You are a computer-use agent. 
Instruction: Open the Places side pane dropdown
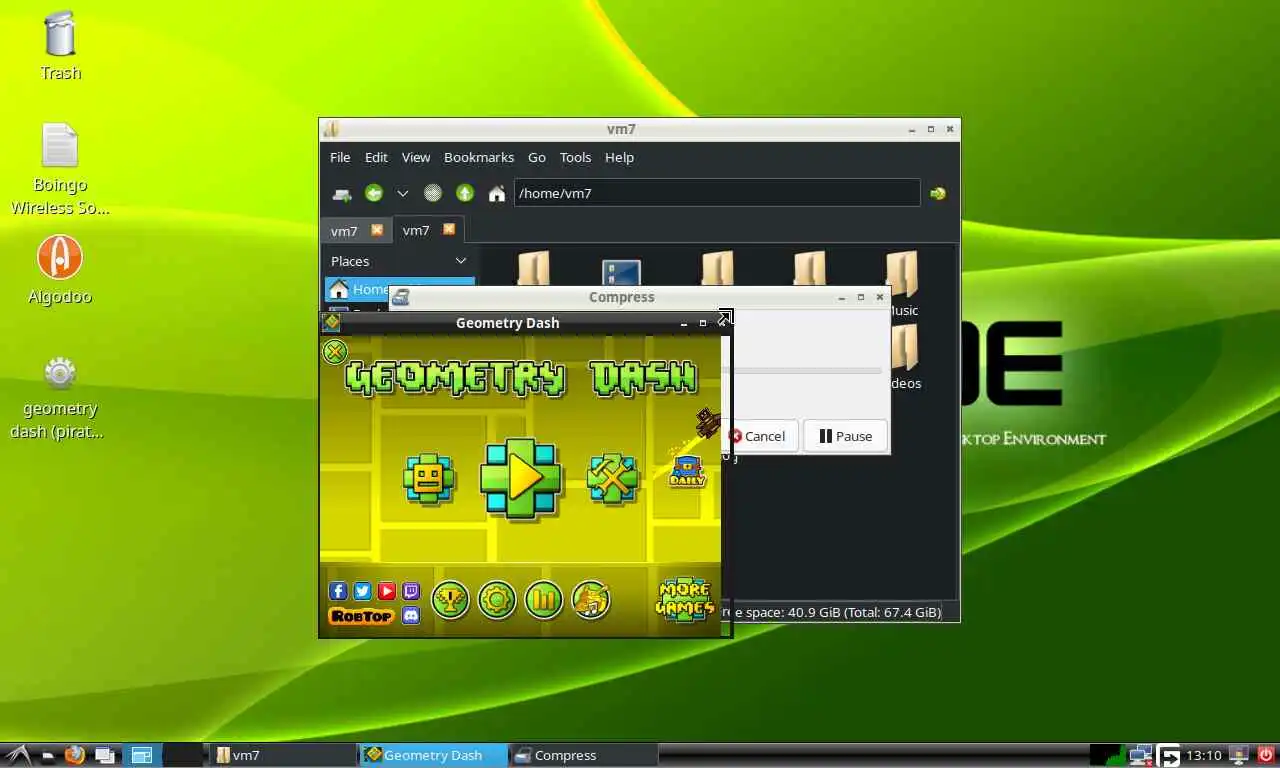click(461, 261)
